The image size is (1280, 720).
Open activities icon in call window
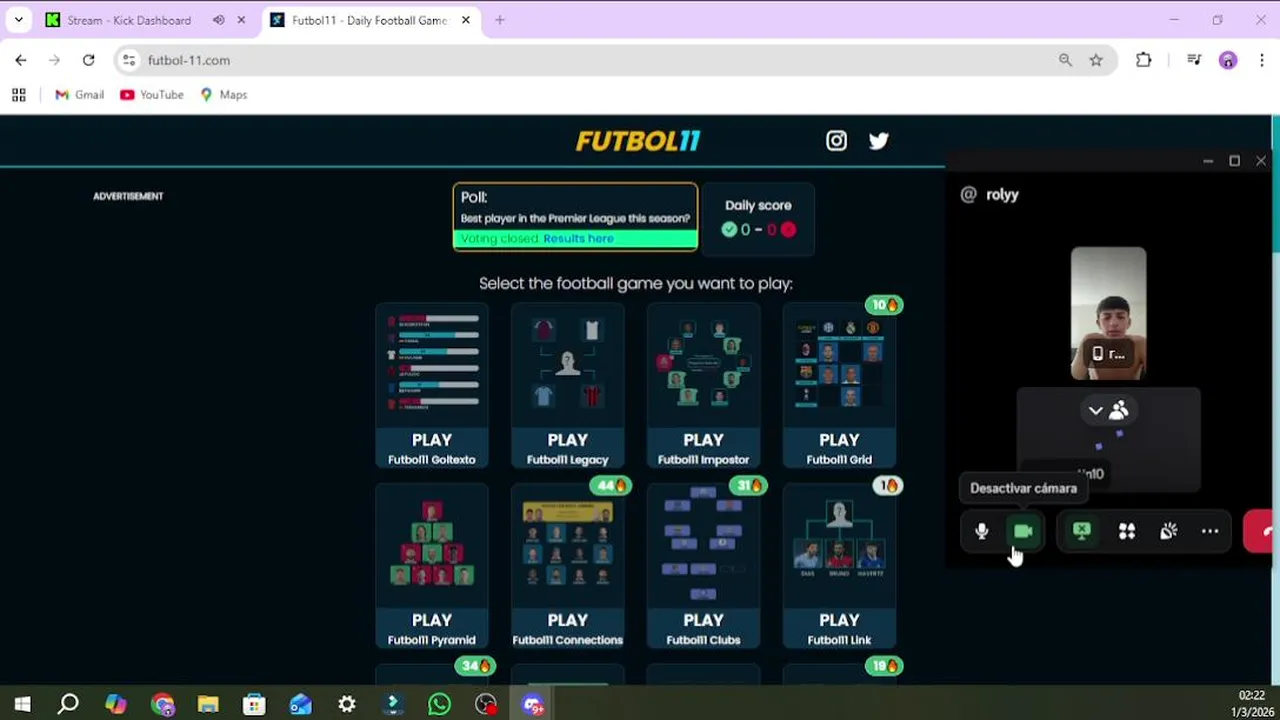[x=1127, y=532]
